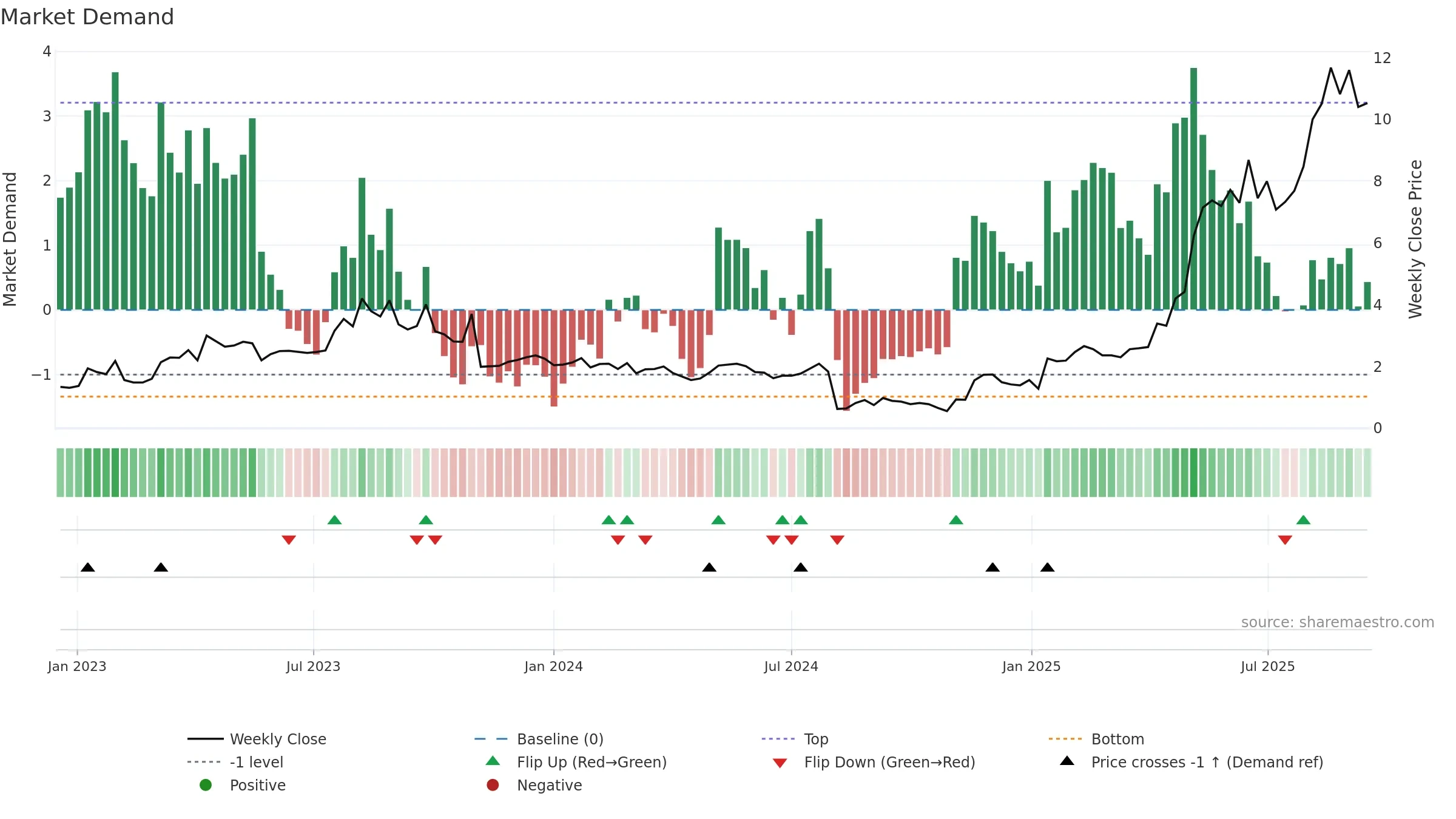Select the last red Flip Down marker near Jul 2025
The image size is (1456, 819).
pyautogui.click(x=1285, y=540)
